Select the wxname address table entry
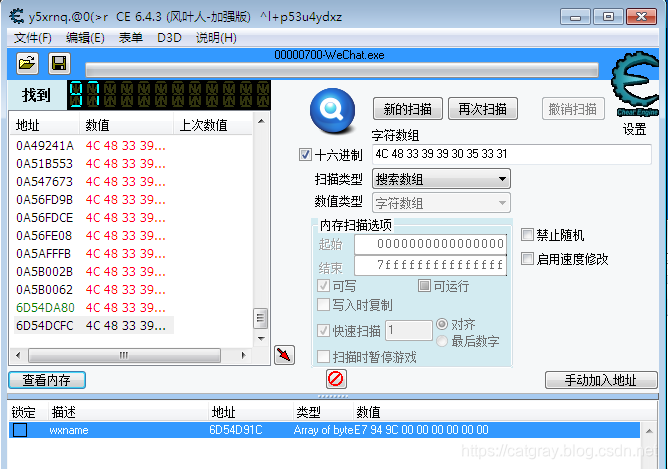The image size is (668, 469). point(324,430)
